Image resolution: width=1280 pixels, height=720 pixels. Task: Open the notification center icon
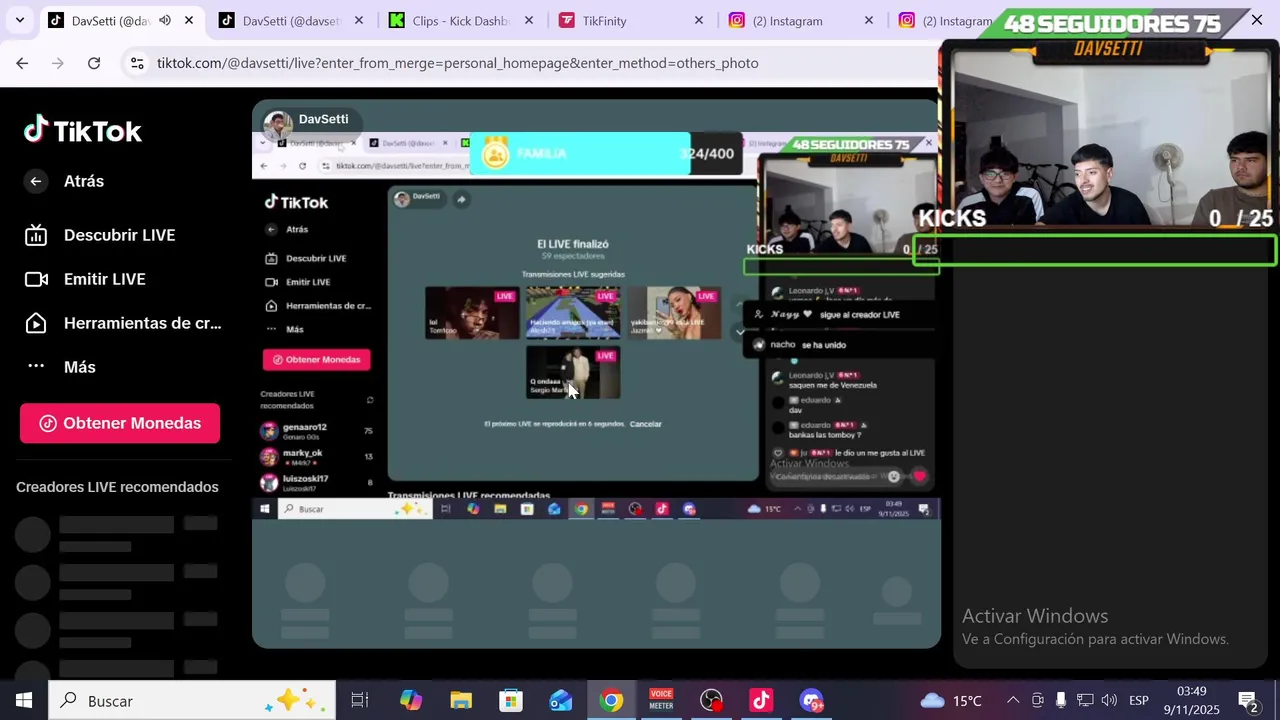pos(1248,700)
